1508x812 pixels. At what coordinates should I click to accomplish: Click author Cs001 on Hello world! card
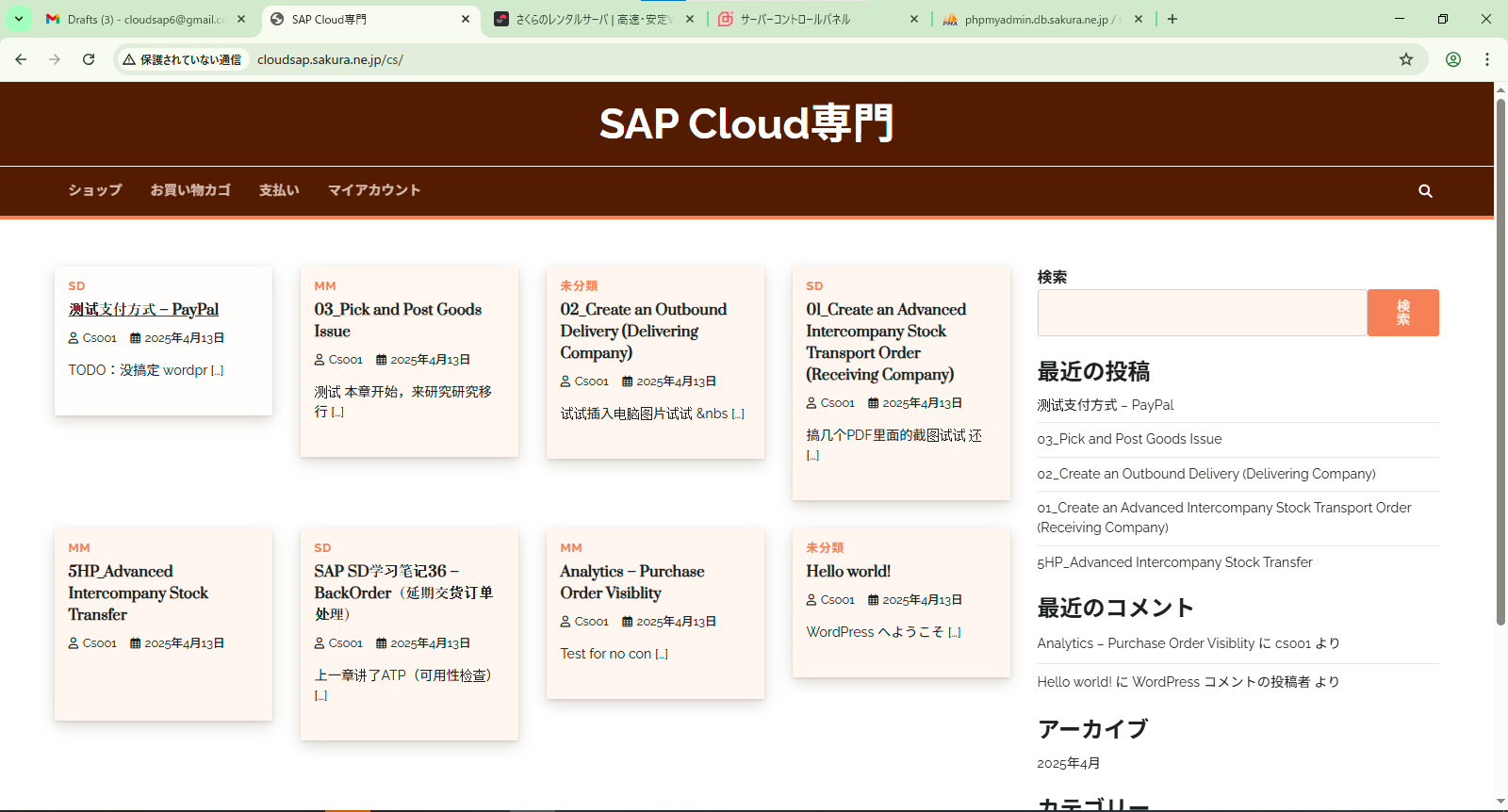click(x=837, y=600)
